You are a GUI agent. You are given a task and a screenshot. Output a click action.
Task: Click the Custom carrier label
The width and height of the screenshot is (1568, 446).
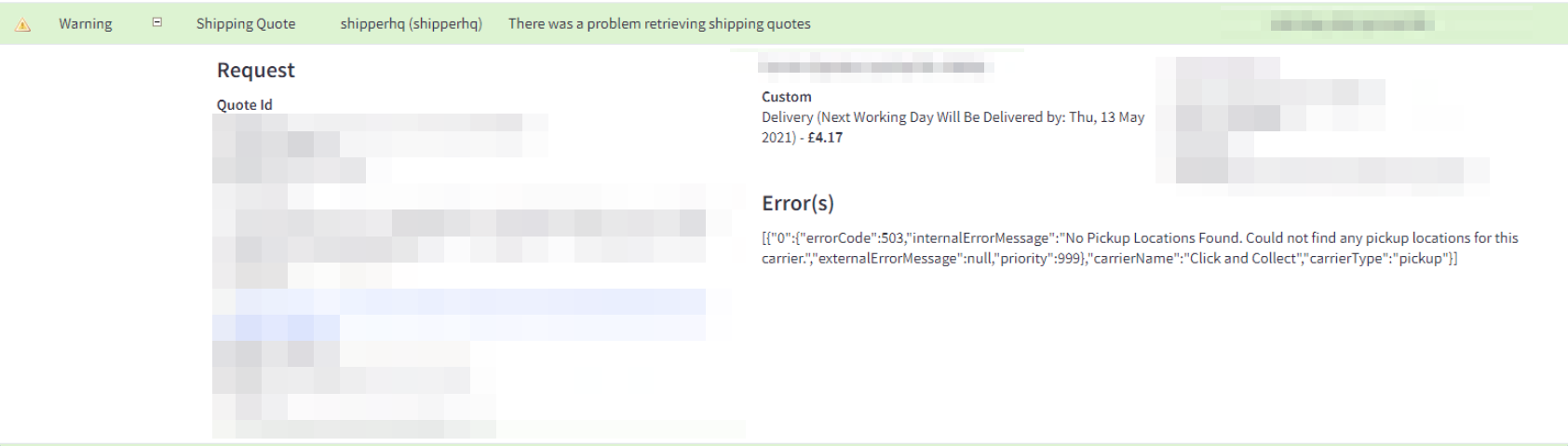(786, 97)
